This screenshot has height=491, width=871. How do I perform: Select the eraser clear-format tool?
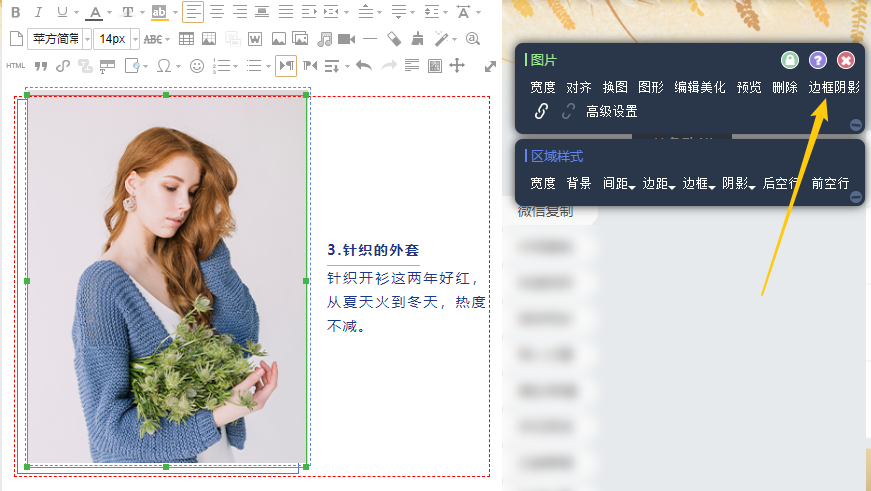(394, 39)
